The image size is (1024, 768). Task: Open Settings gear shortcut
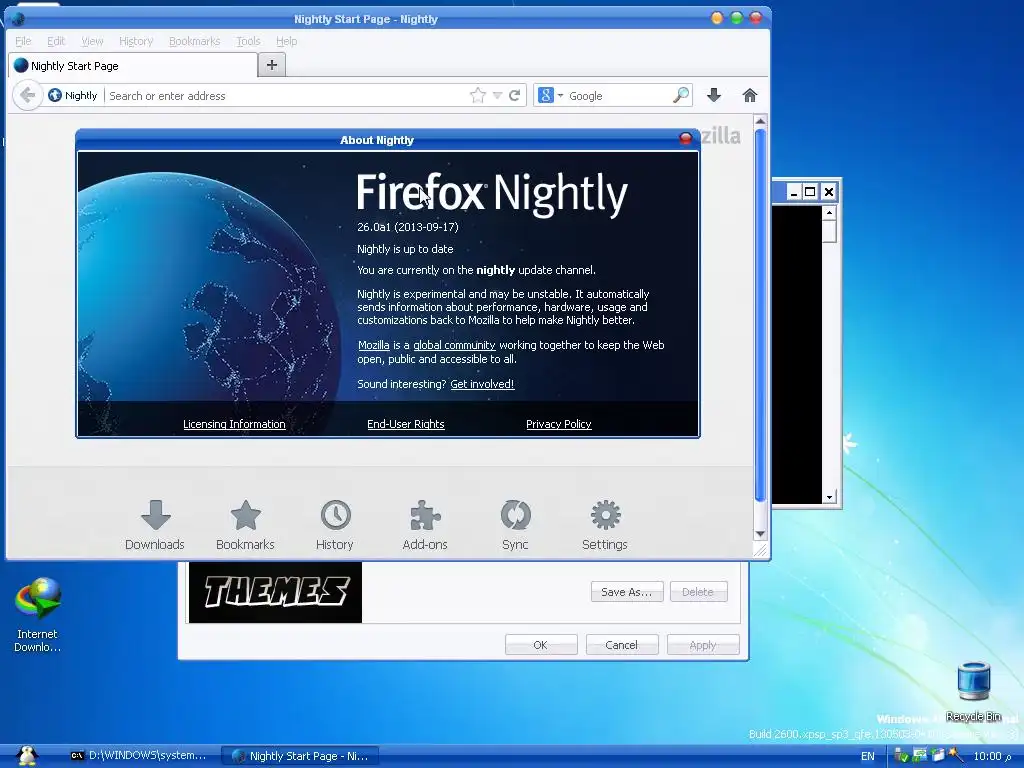[x=605, y=526]
